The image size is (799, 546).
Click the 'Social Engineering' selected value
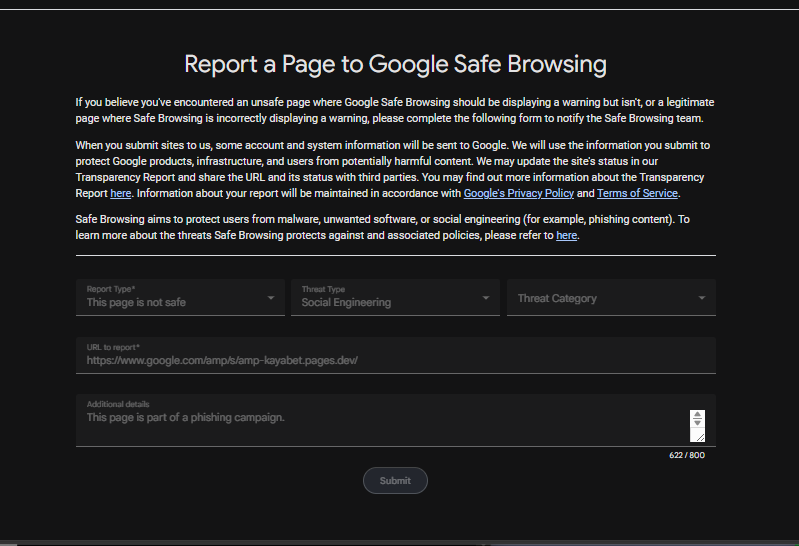[346, 302]
